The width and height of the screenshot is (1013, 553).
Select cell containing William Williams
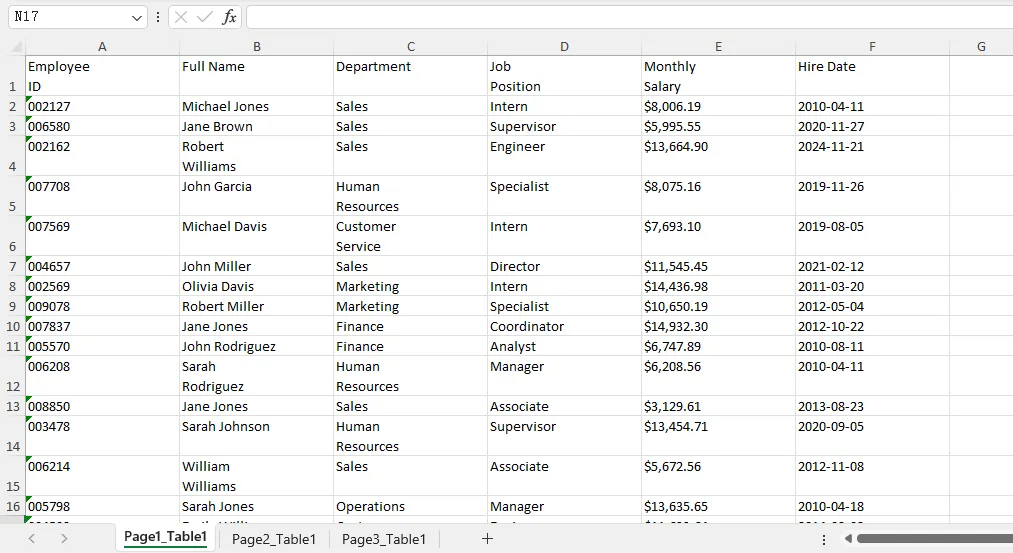click(x=256, y=476)
